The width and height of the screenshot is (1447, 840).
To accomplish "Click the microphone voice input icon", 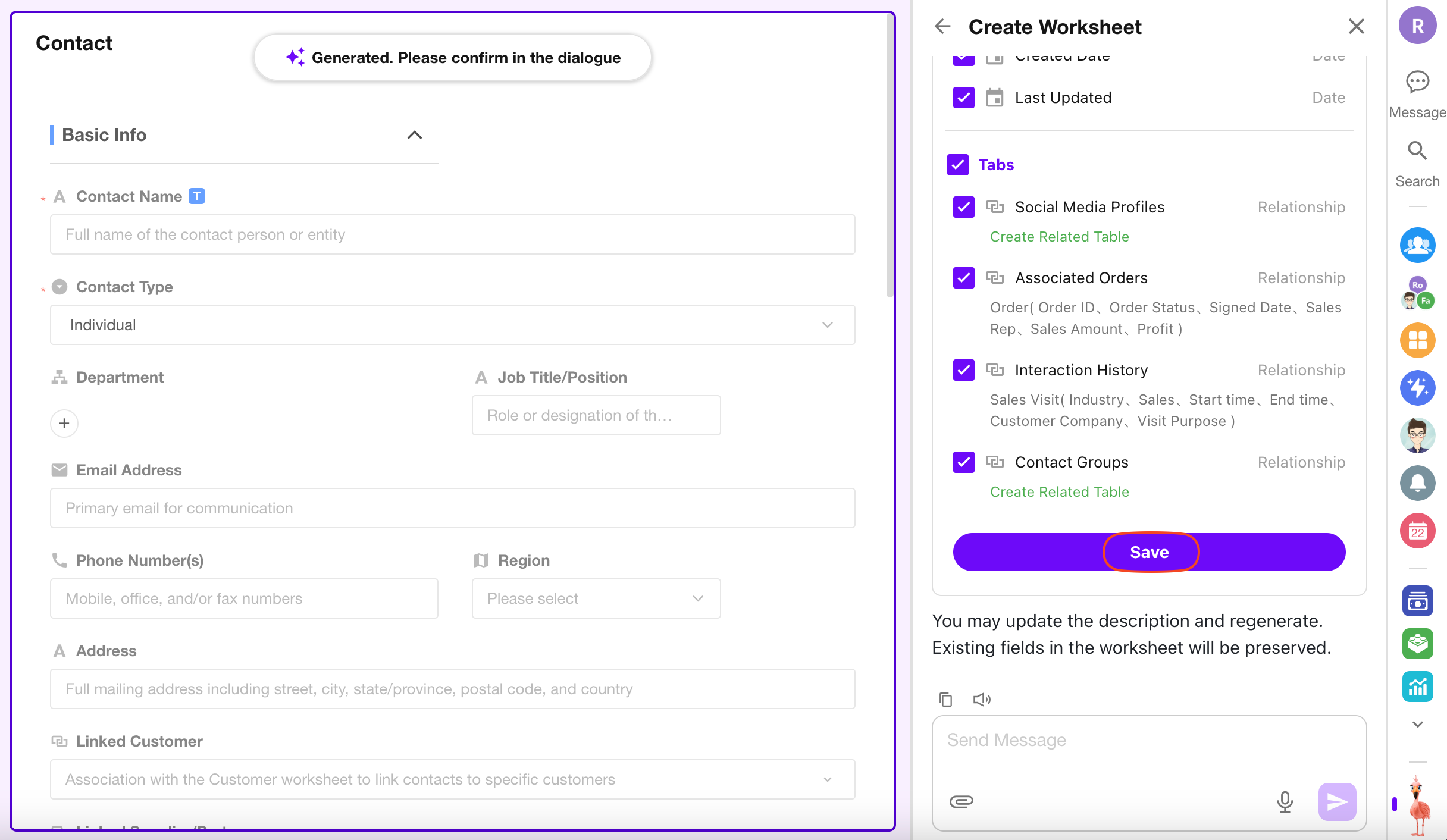I will (1285, 801).
